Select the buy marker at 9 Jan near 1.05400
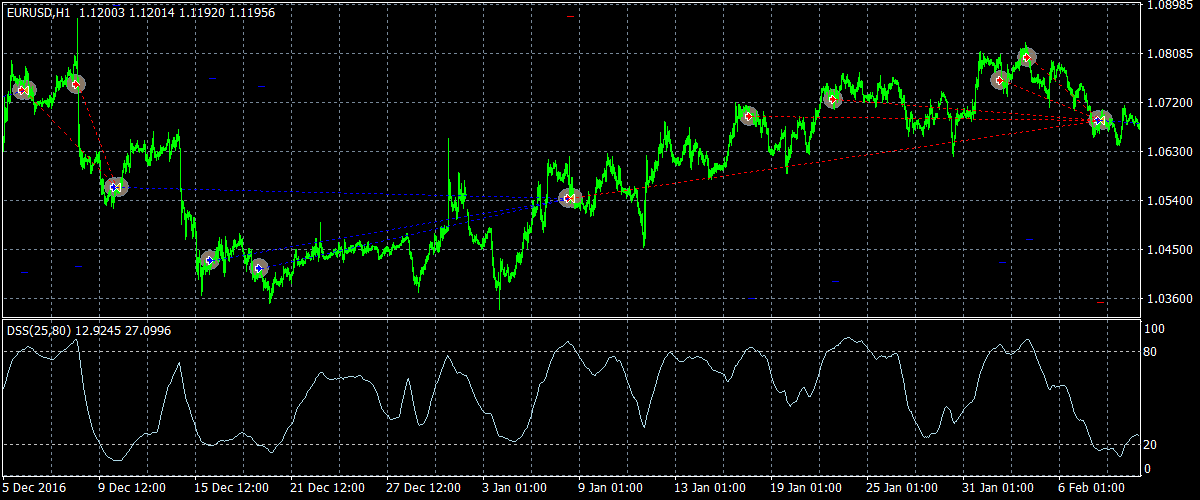1200x500 pixels. pos(569,198)
